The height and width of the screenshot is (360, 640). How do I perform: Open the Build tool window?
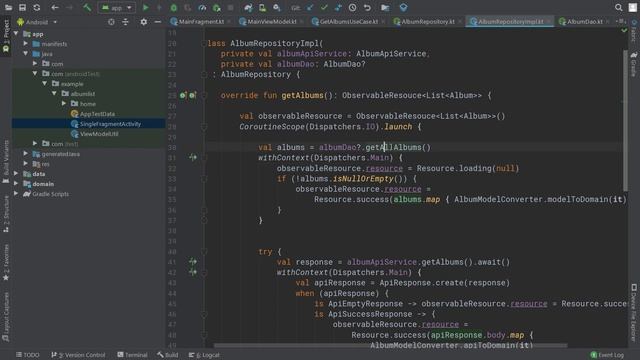(x=168, y=355)
